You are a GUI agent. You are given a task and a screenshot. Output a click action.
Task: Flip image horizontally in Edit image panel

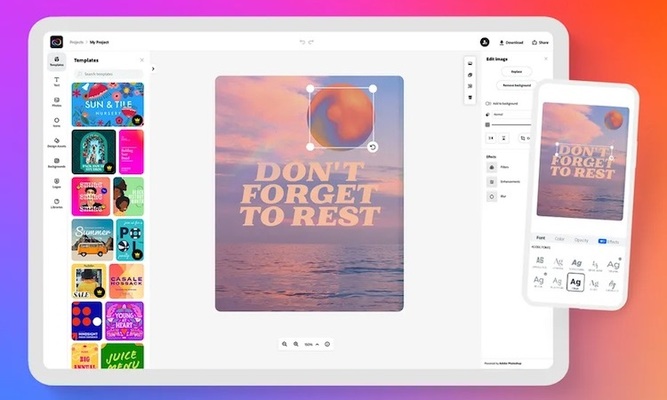point(491,138)
